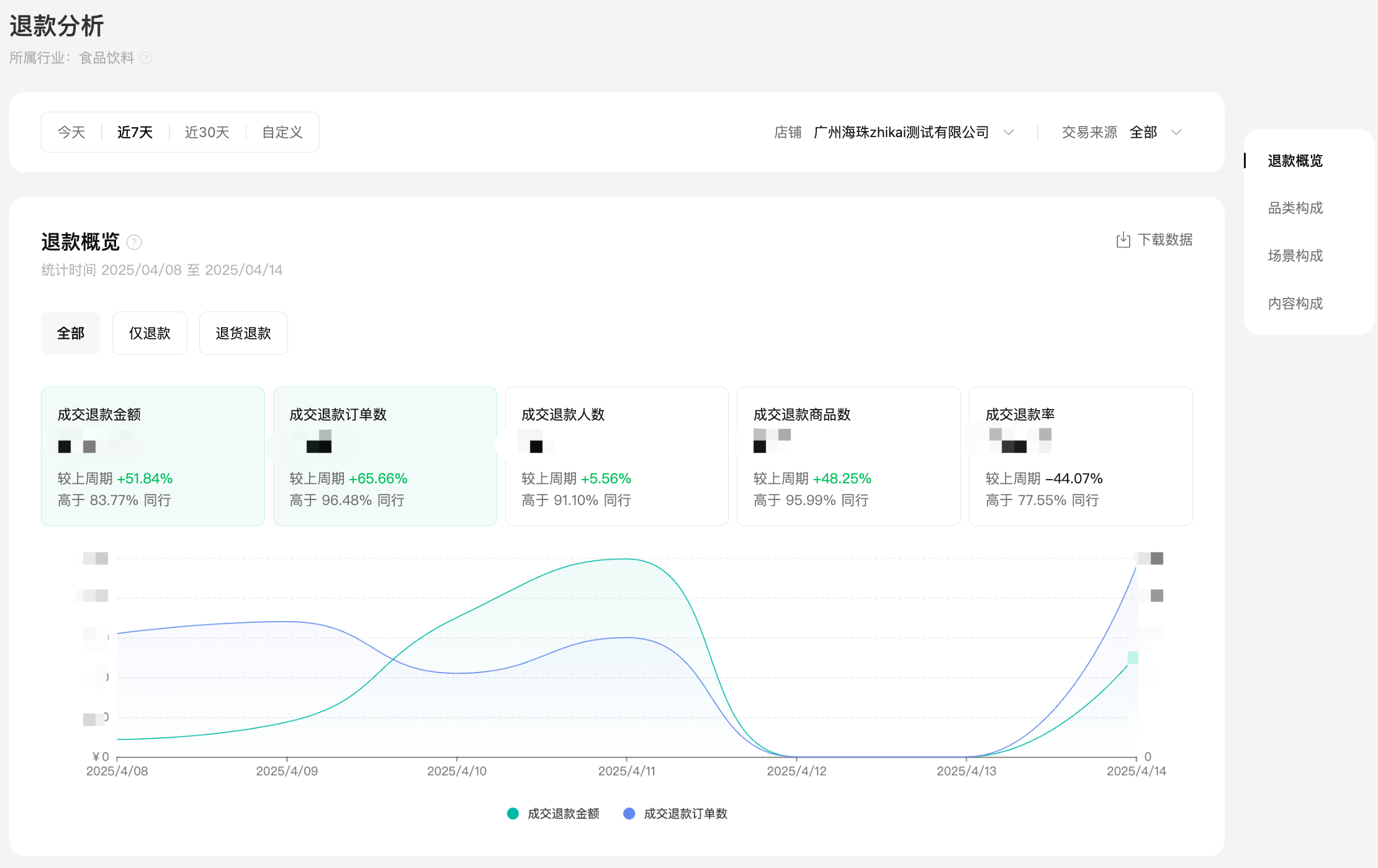Viewport: 1378px width, 868px height.
Task: Click help icon beside 退款概览 title
Action: (134, 242)
